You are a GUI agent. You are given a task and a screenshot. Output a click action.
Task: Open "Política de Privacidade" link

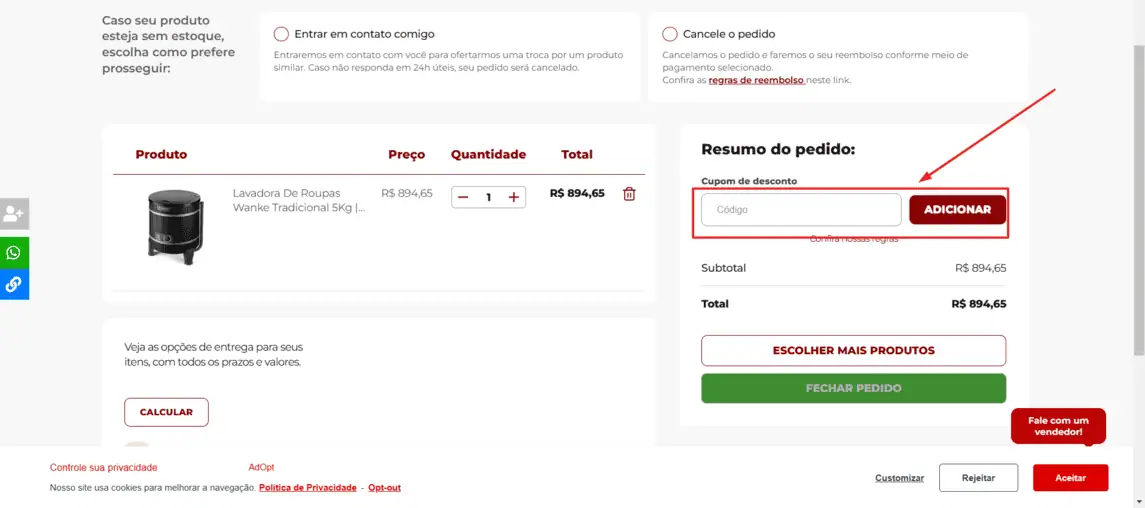[x=308, y=488]
